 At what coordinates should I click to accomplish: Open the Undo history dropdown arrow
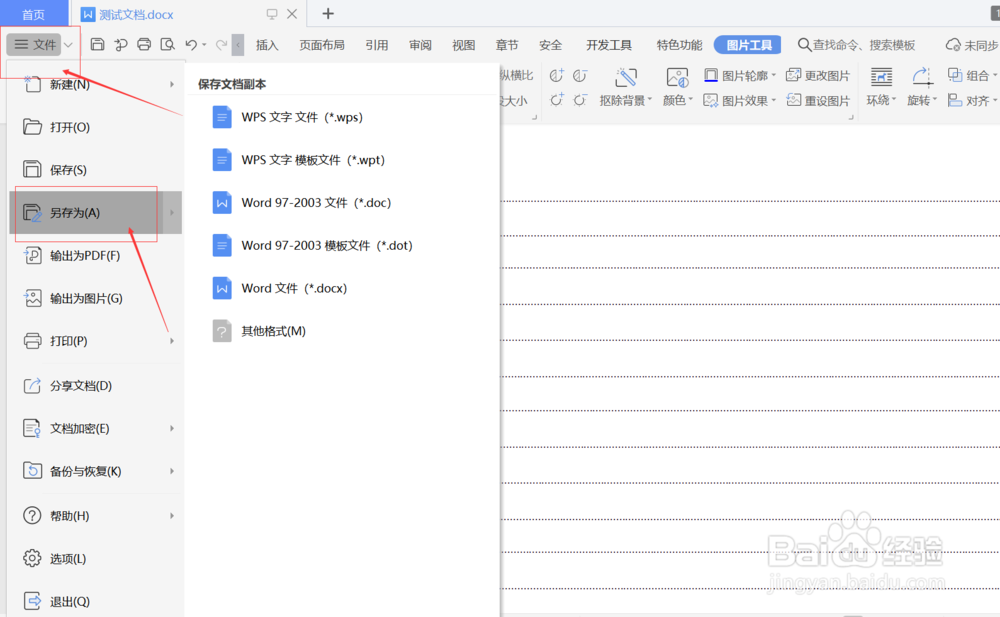[204, 45]
